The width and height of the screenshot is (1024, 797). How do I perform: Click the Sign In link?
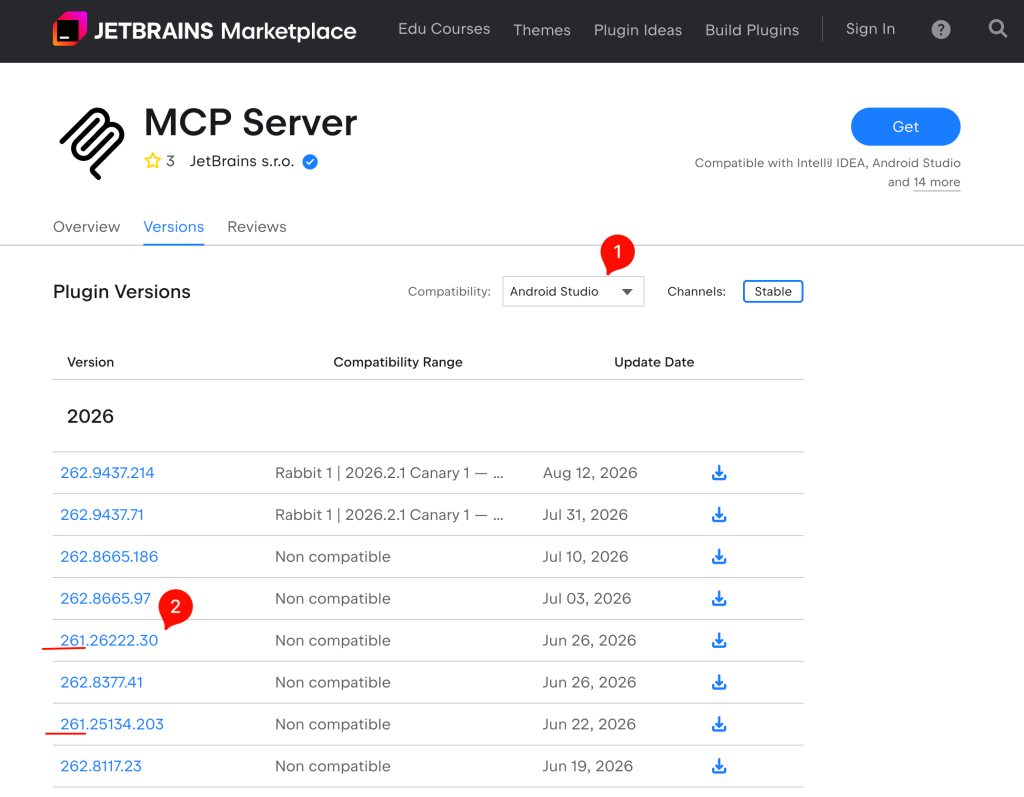(870, 29)
